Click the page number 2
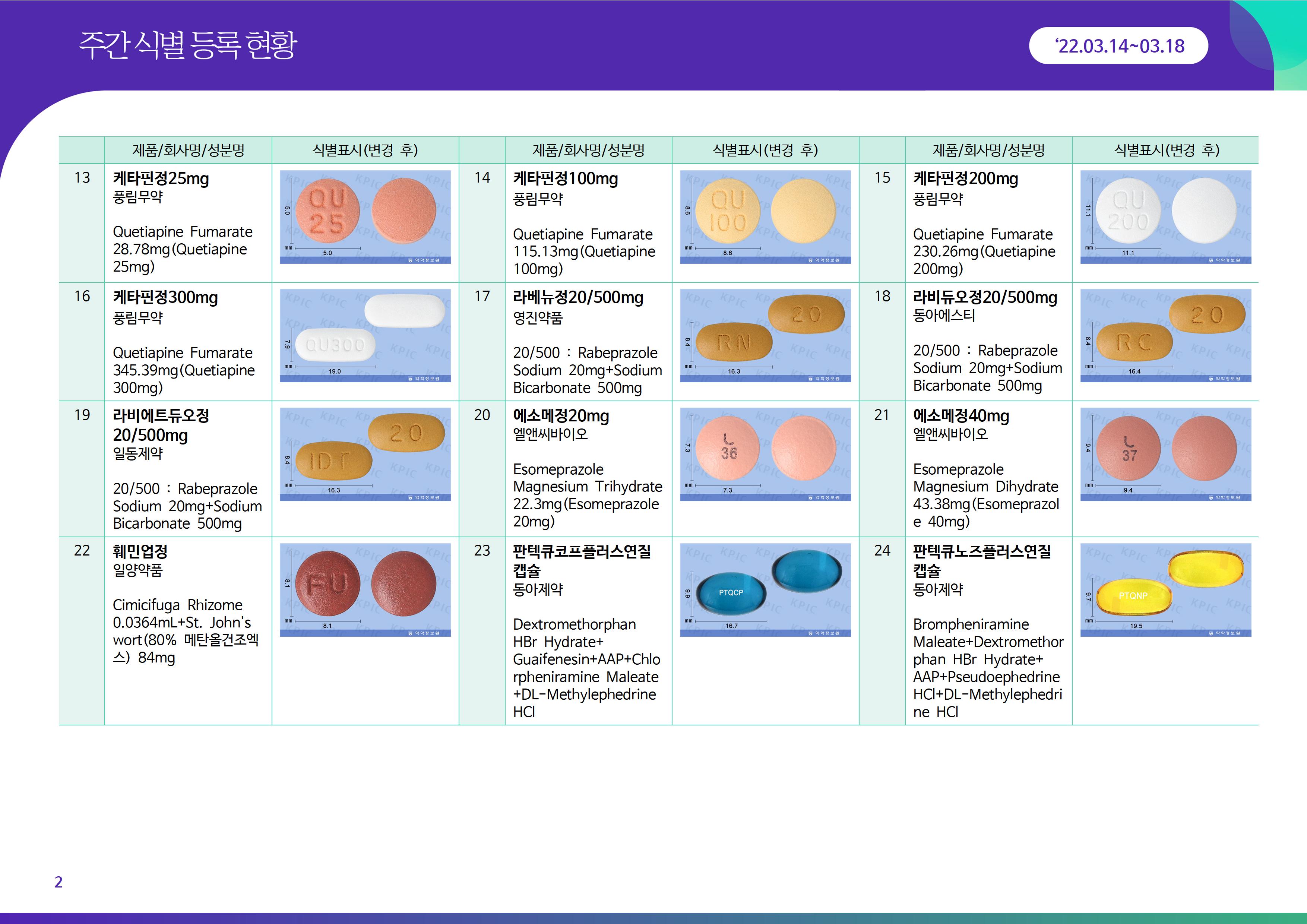Viewport: 1307px width, 924px height. [x=58, y=882]
